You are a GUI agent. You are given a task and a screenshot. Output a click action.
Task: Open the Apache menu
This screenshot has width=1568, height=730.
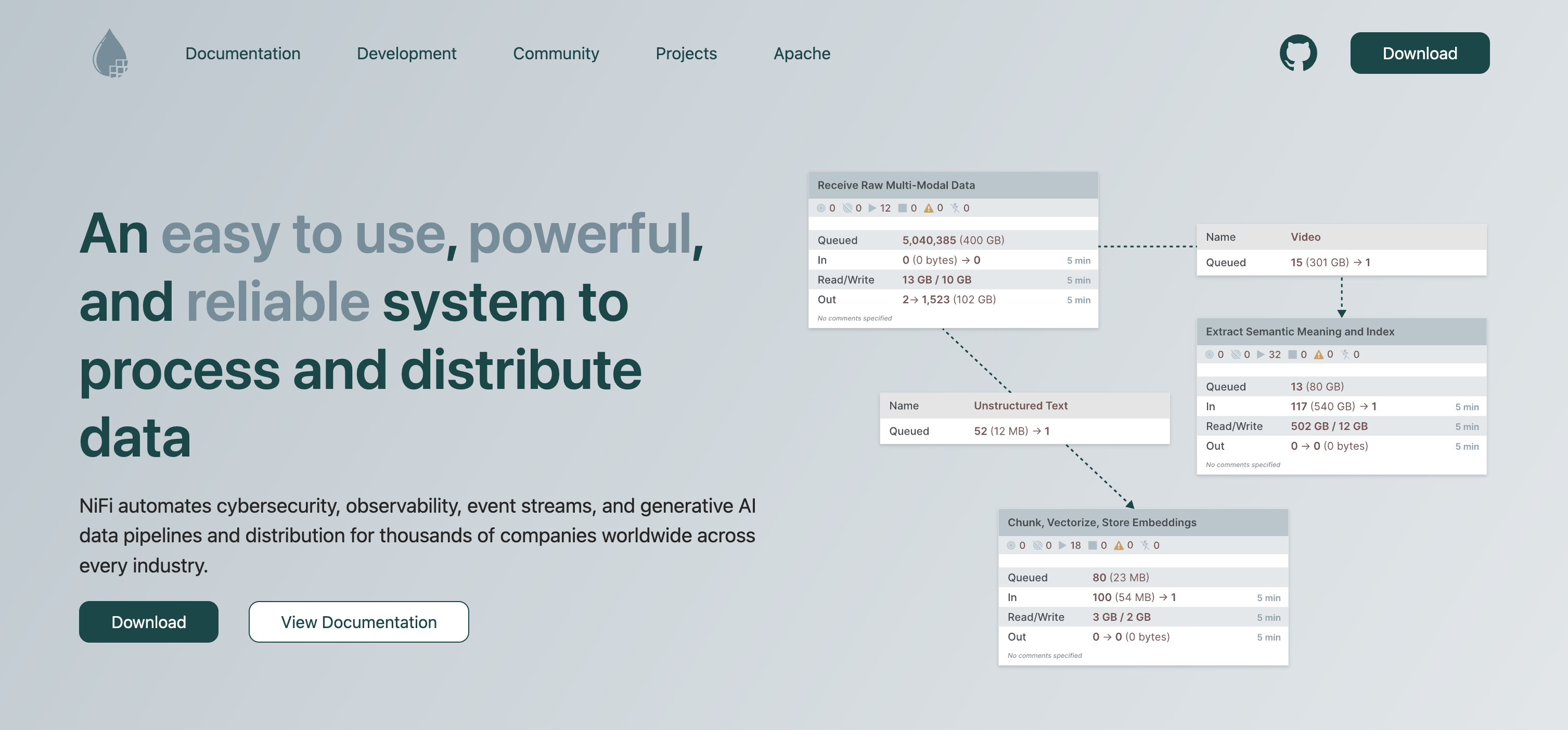coord(802,54)
